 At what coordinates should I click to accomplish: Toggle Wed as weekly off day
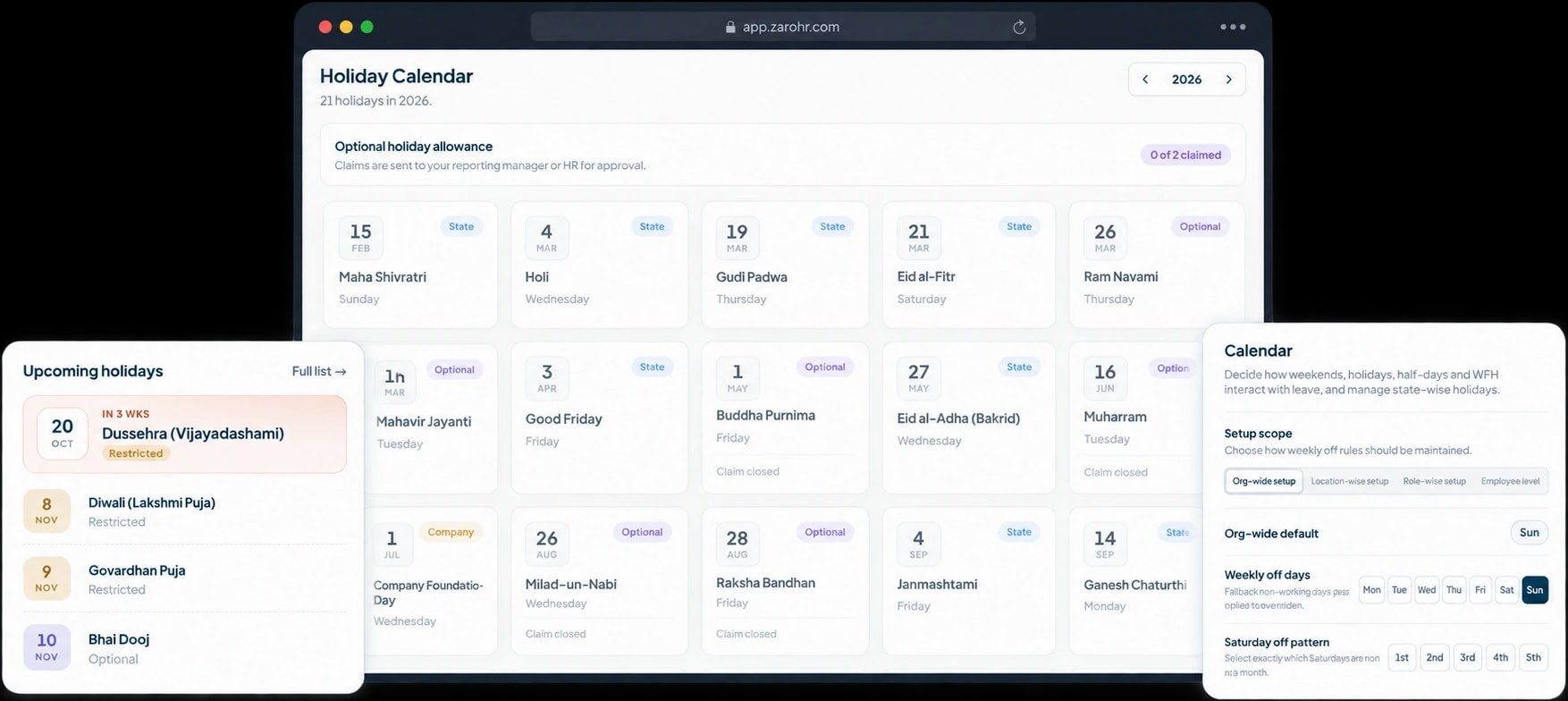pyautogui.click(x=1427, y=590)
